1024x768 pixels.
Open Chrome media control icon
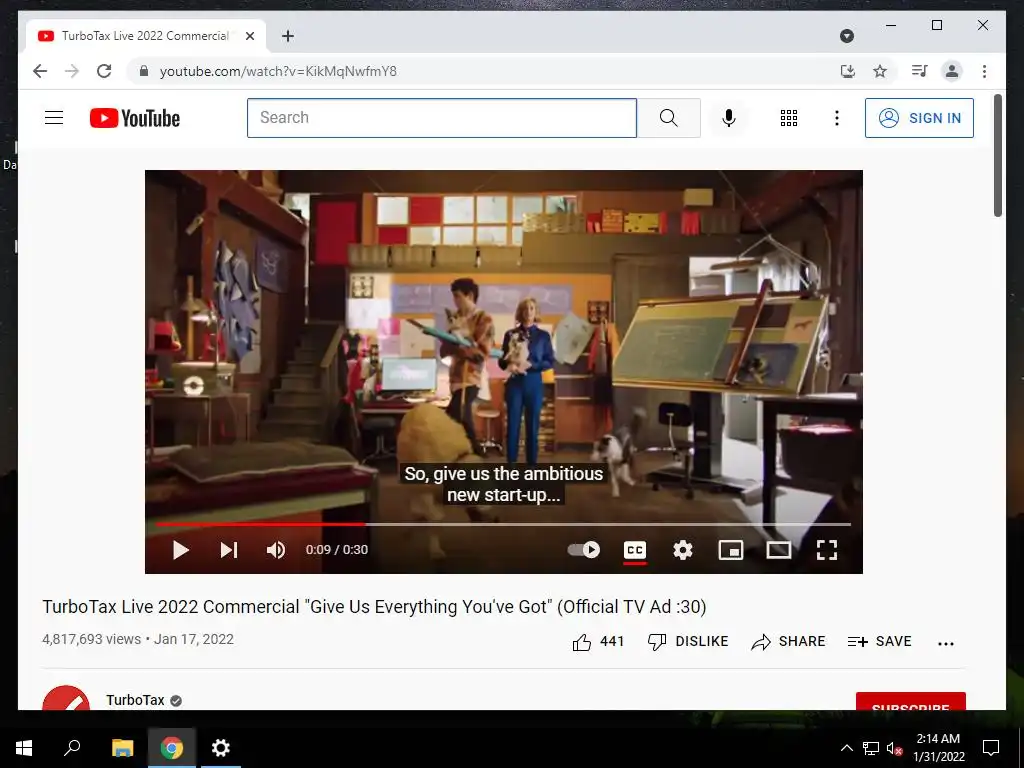pyautogui.click(x=920, y=71)
